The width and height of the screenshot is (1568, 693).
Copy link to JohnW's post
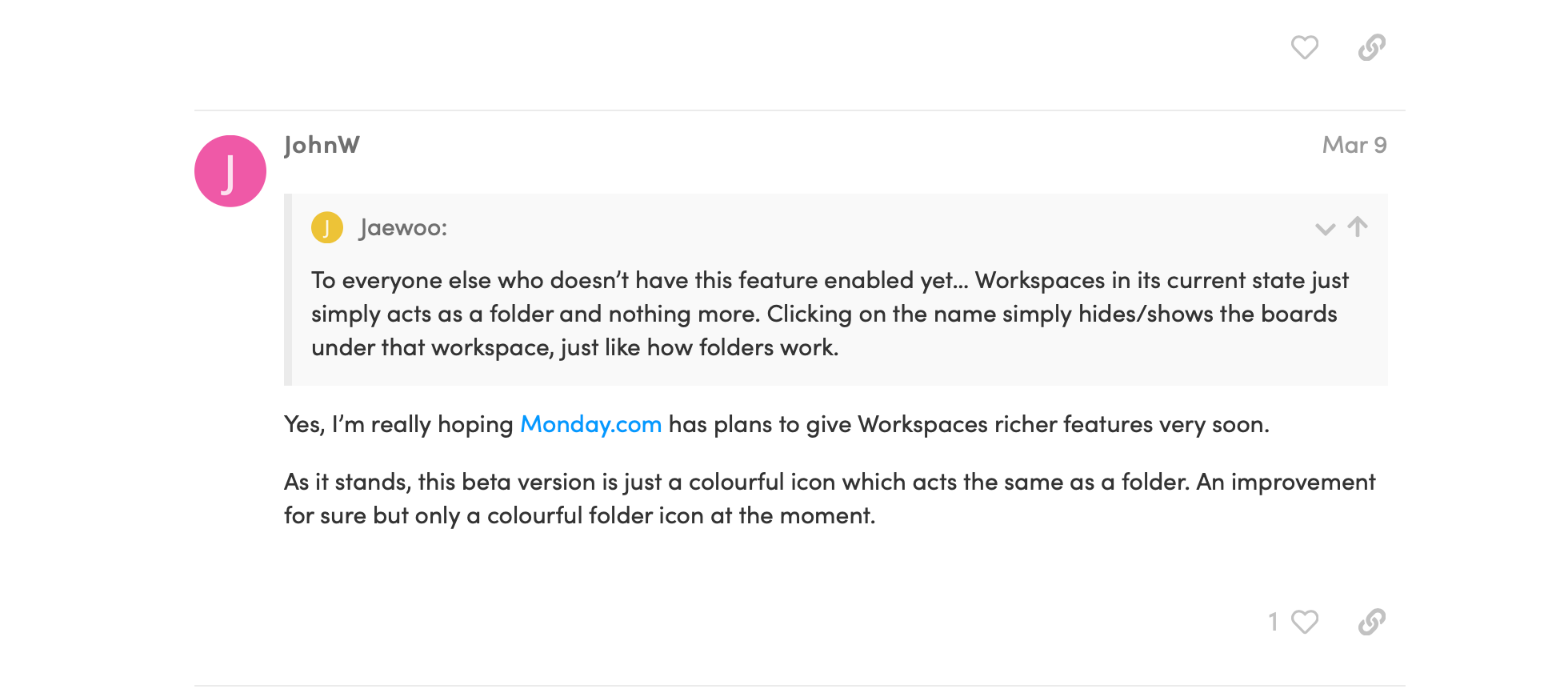(x=1372, y=622)
